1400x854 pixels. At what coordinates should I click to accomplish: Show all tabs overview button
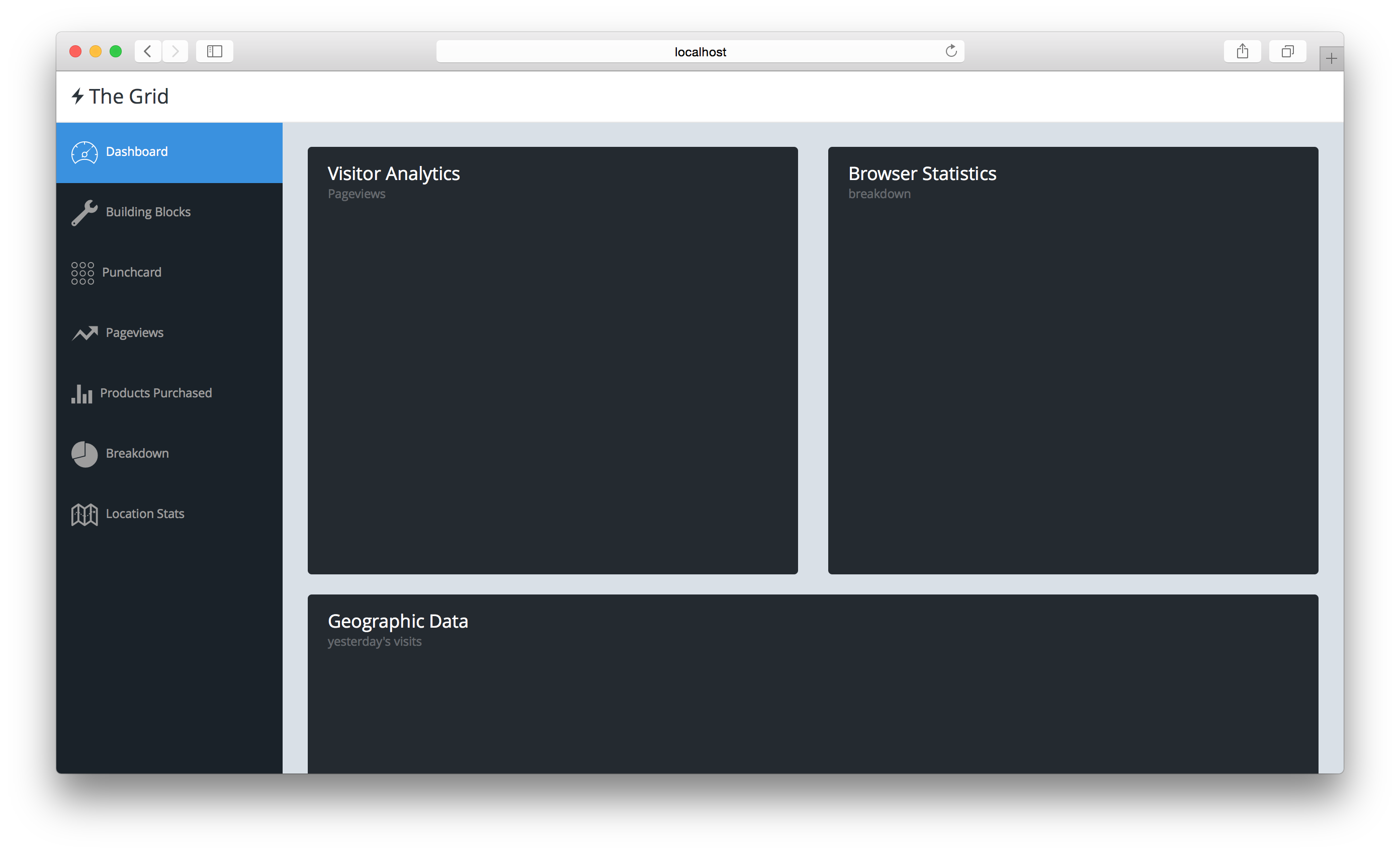[x=1287, y=51]
